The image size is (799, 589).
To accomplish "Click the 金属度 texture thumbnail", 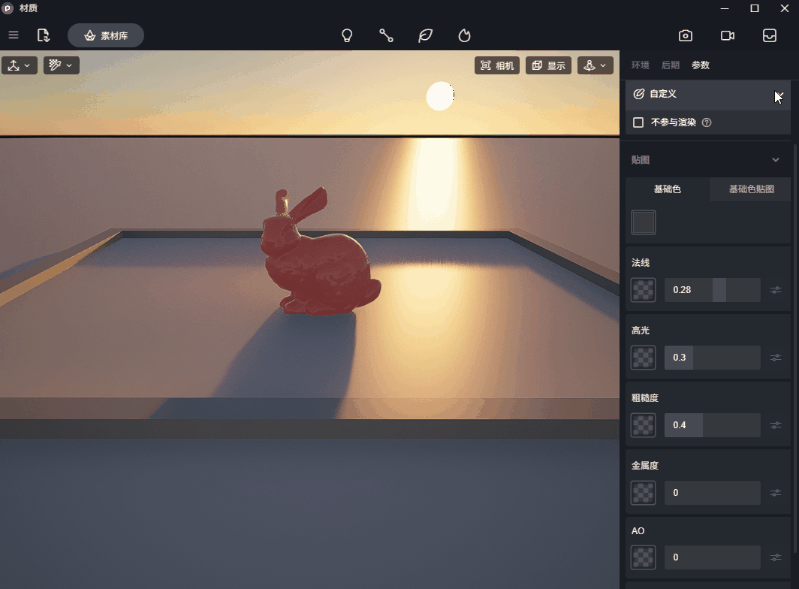I will click(643, 493).
